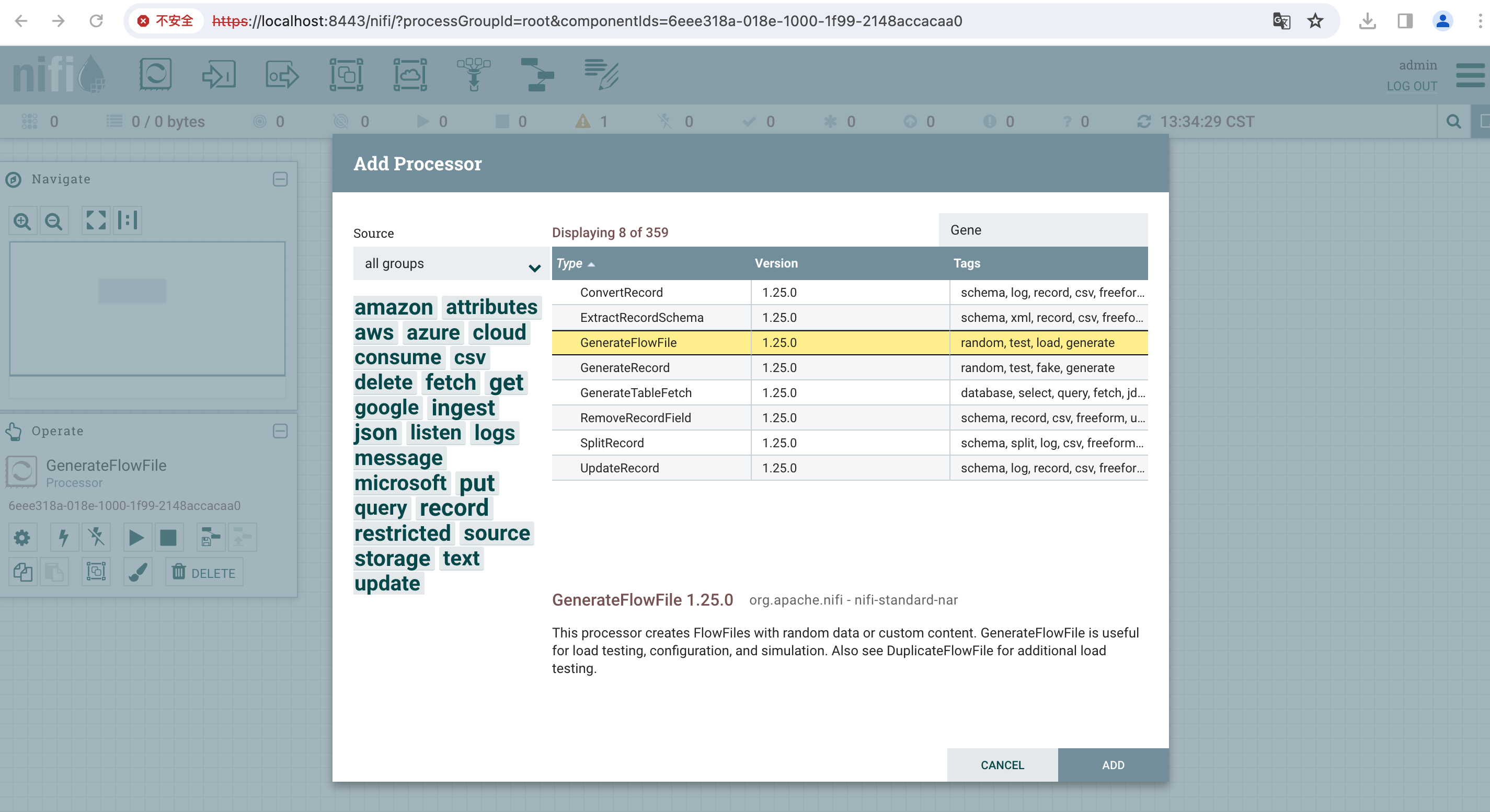Click the ADD button

(x=1114, y=764)
